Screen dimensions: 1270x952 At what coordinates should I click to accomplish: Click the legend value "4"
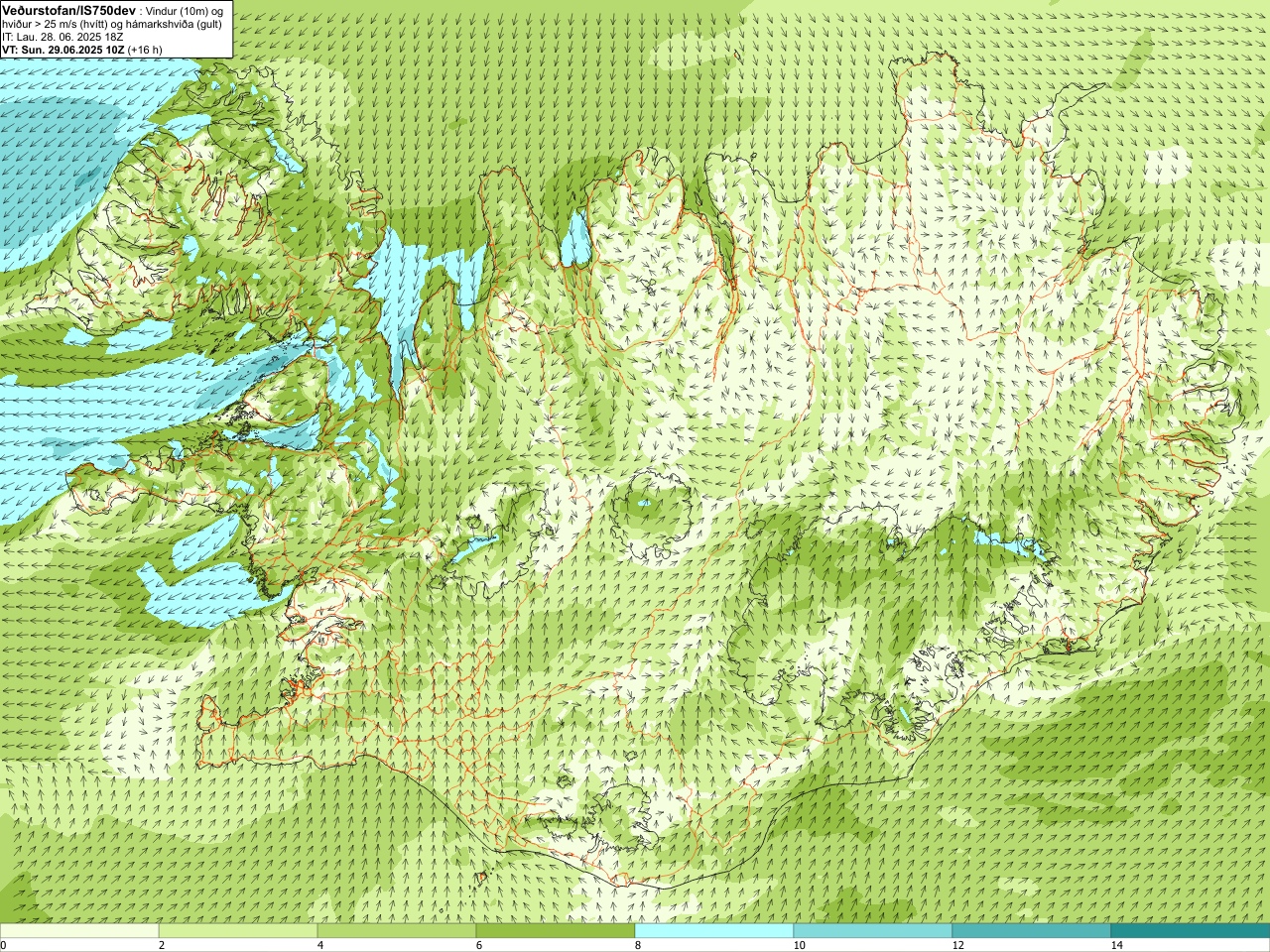coord(320,945)
